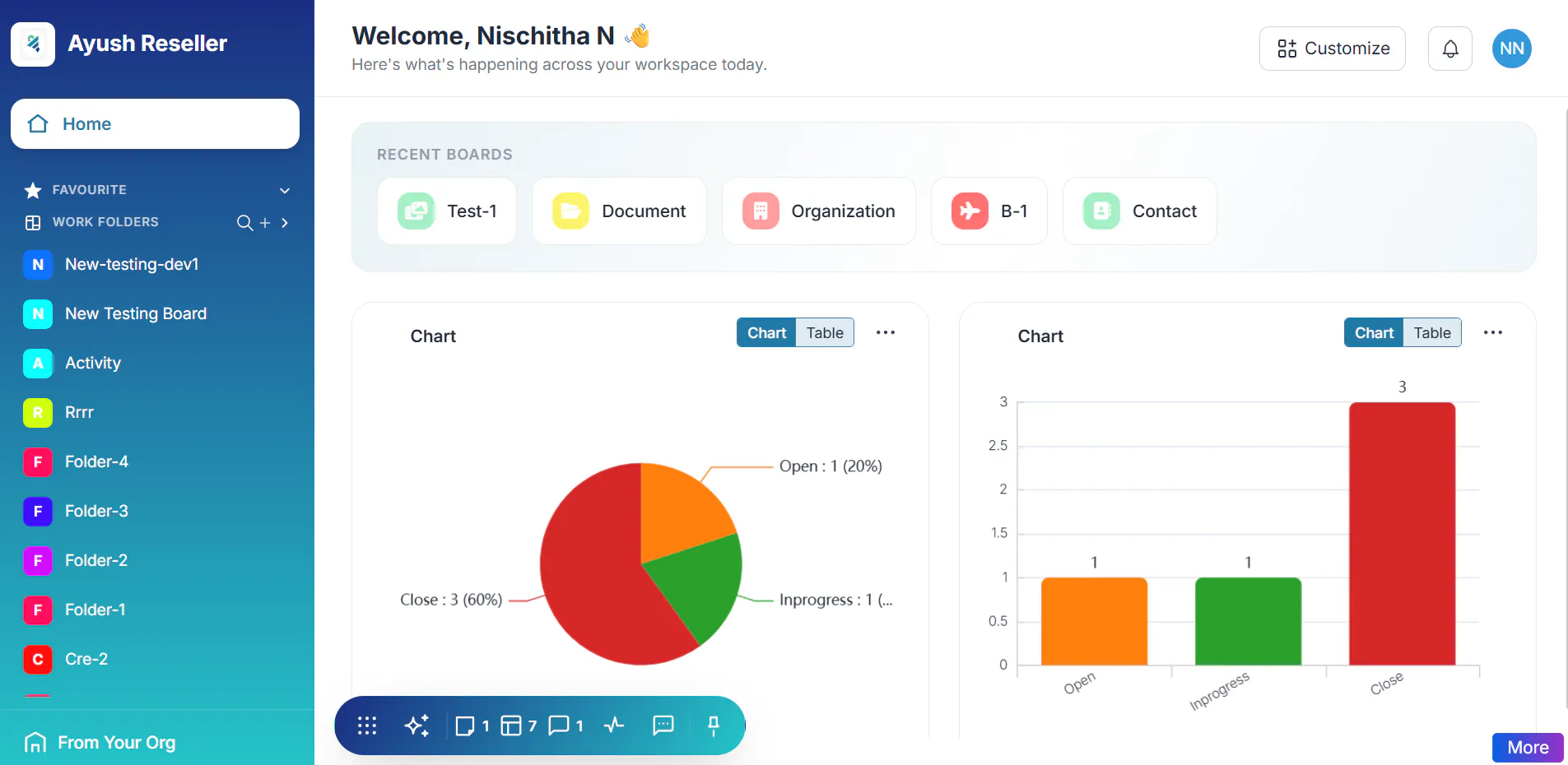Switch pie chart widget to Table view
The height and width of the screenshot is (765, 1568).
[x=825, y=332]
